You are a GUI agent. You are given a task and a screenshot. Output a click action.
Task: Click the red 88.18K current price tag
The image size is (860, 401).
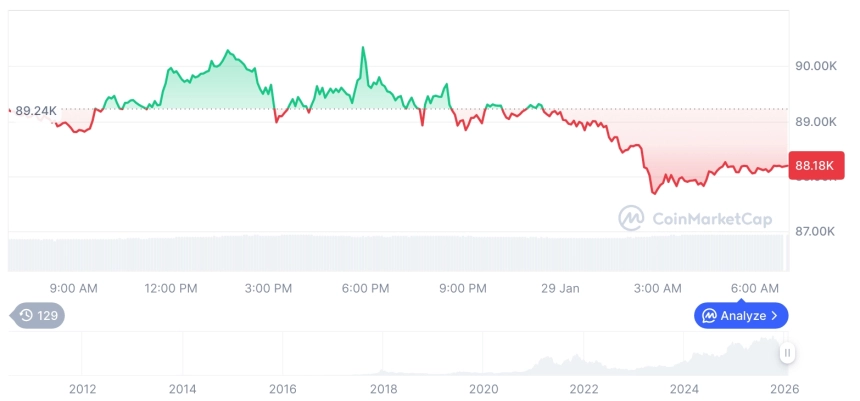[817, 165]
